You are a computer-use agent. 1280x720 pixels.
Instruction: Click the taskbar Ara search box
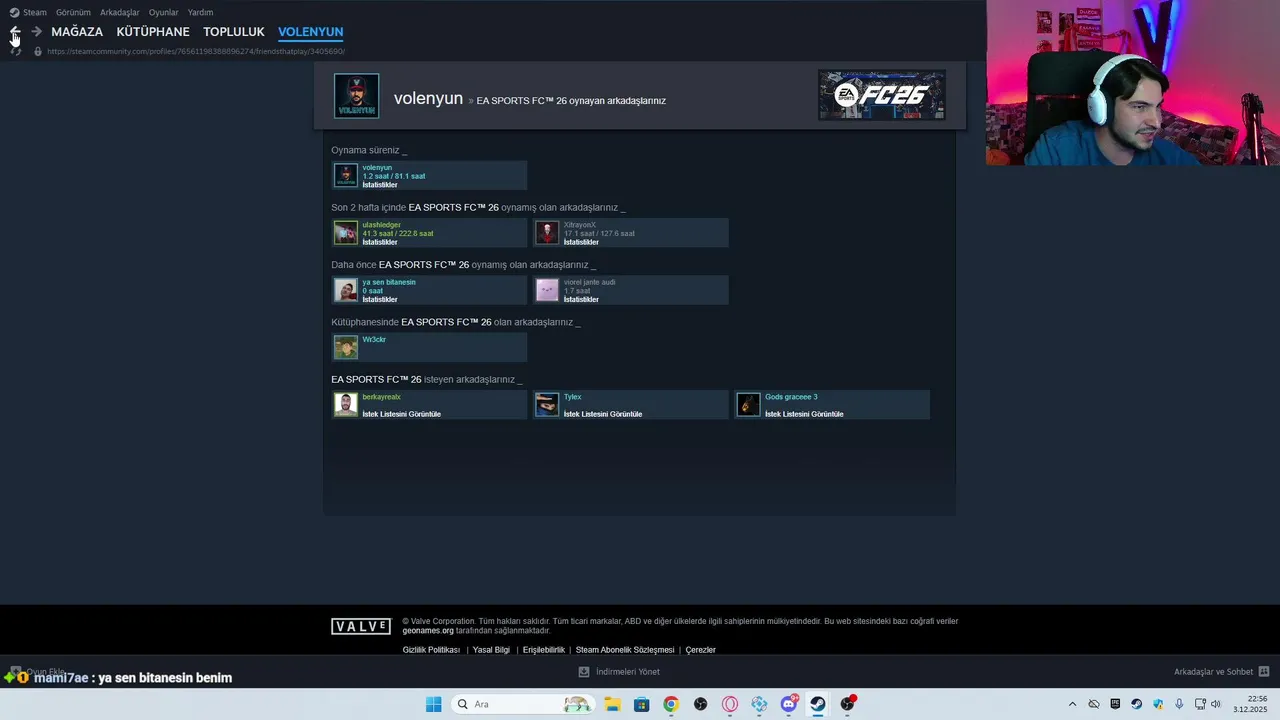click(x=522, y=704)
